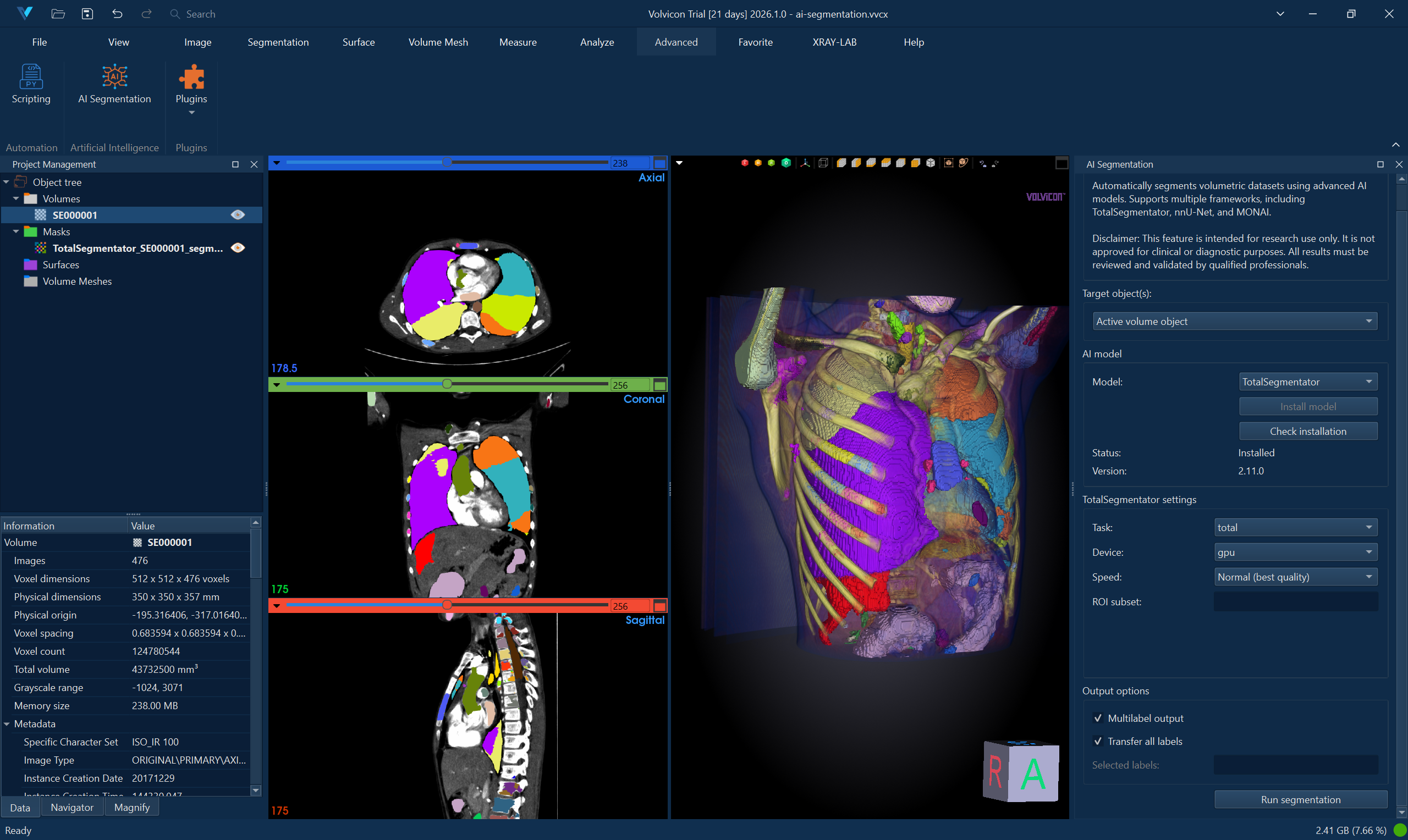Click the ROI subset input field
The width and height of the screenshot is (1408, 840).
(x=1296, y=602)
